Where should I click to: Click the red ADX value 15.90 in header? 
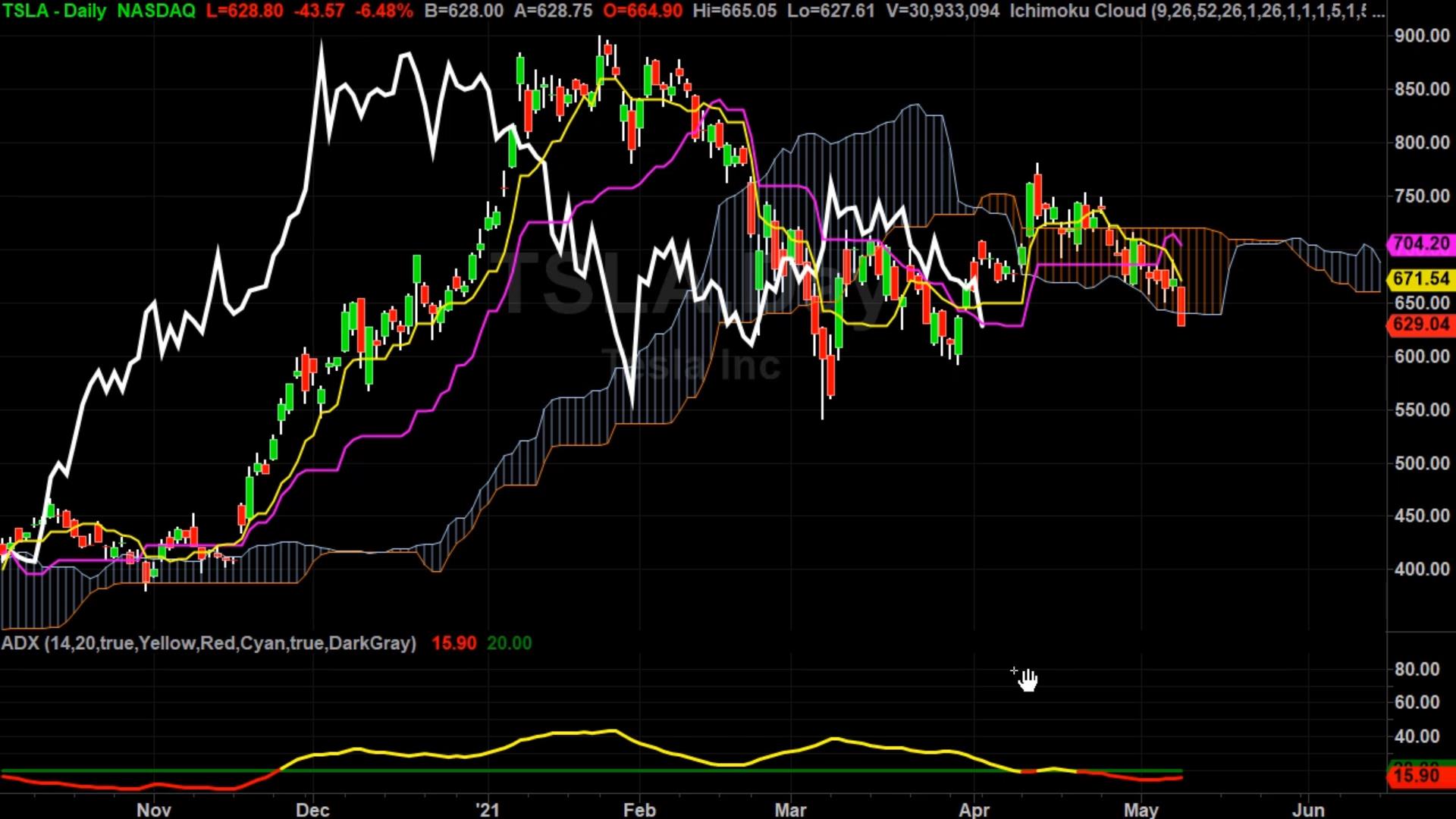(x=453, y=643)
